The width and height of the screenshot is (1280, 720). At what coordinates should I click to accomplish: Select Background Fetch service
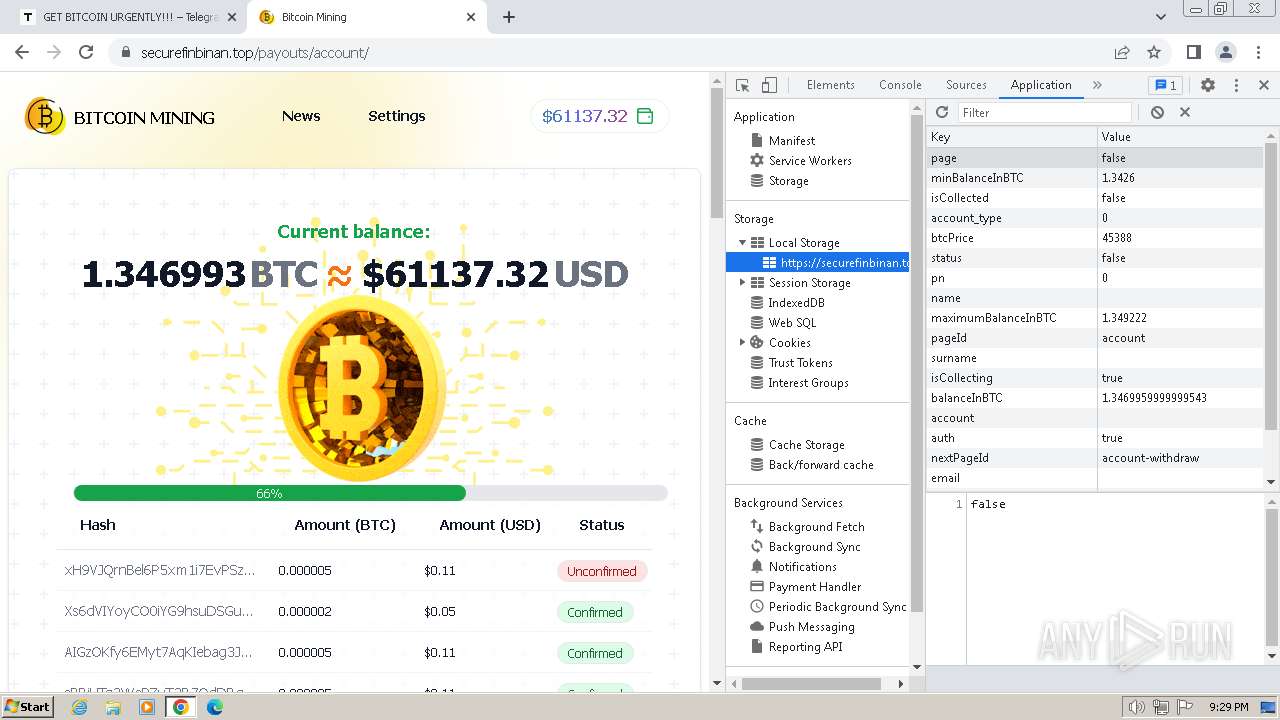pyautogui.click(x=816, y=527)
